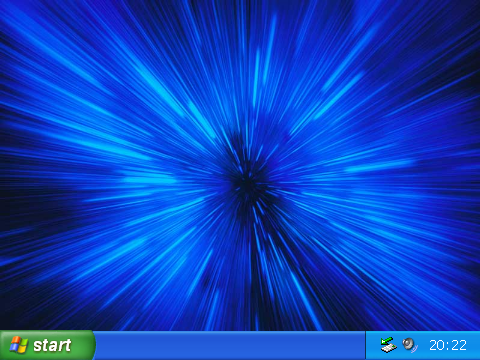
Task: Click the red-green-blue-yellow Windows logo
Action: click(19, 345)
